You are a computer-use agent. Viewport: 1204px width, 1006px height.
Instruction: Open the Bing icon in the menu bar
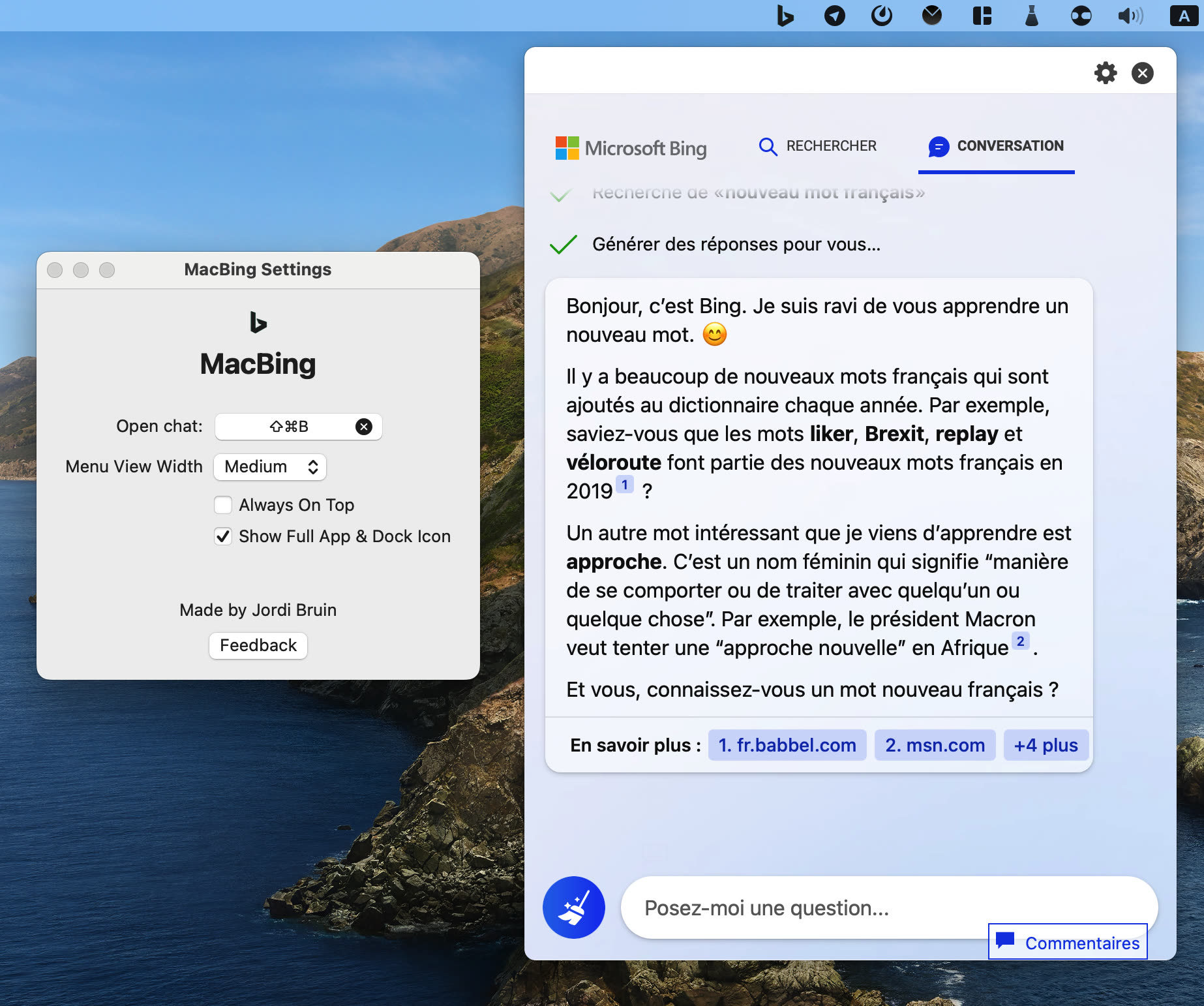coord(785,16)
